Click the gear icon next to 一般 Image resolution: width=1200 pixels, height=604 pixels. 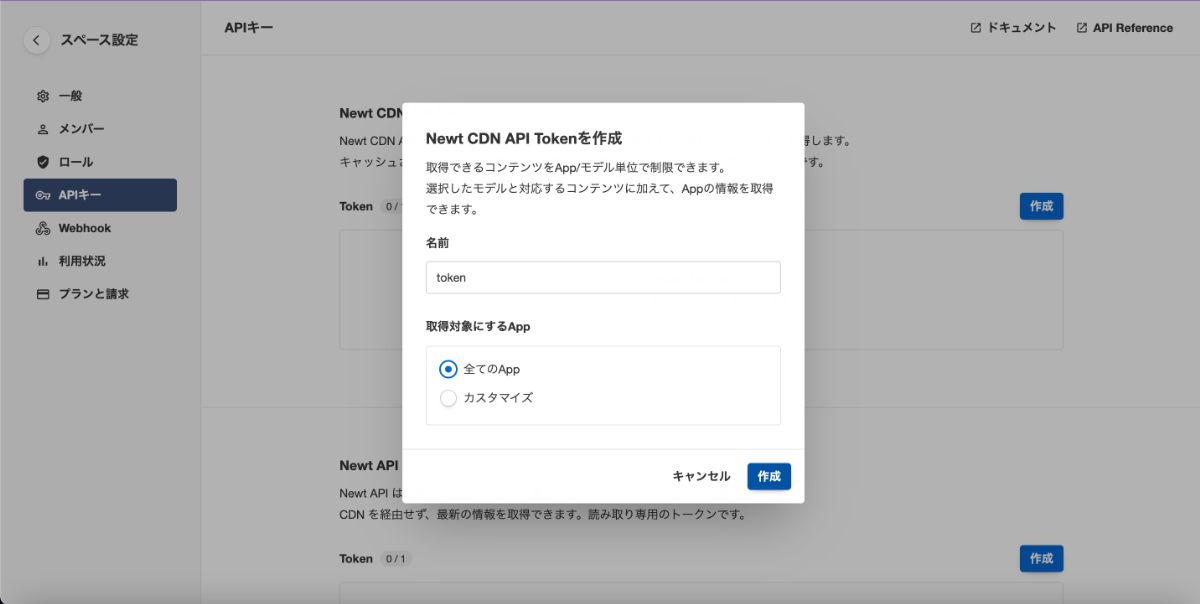point(43,96)
